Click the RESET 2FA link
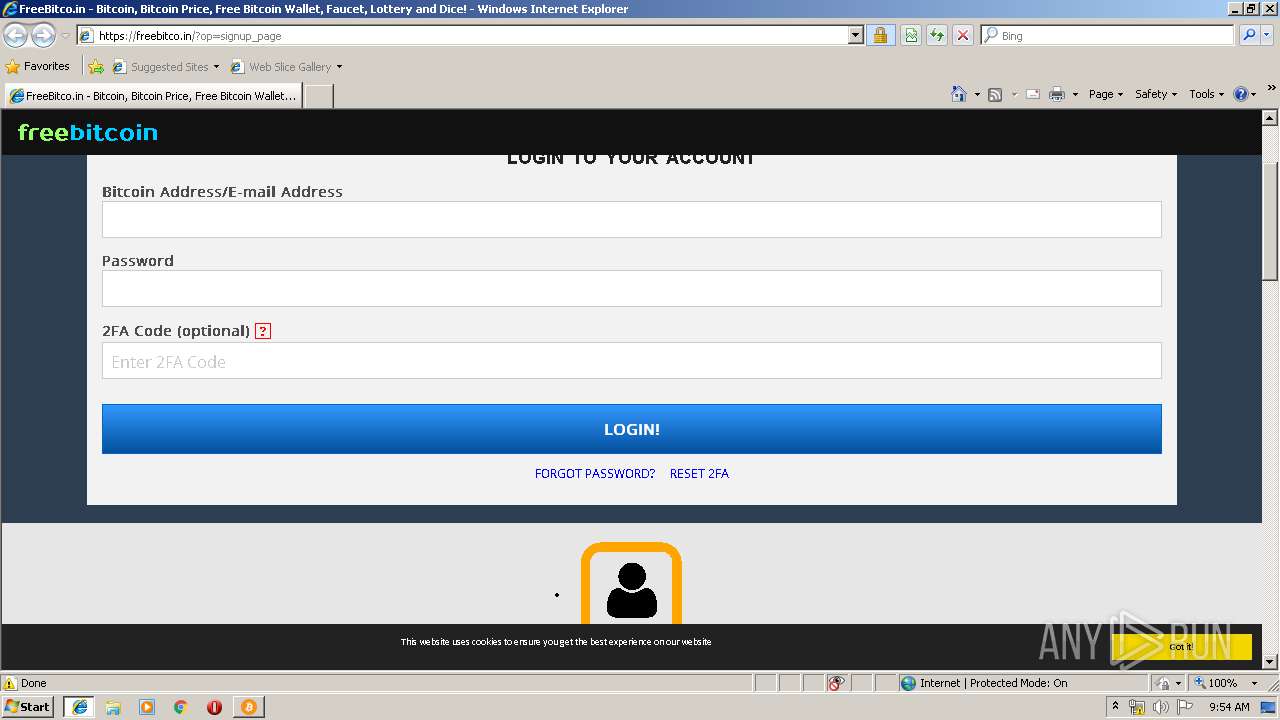 pos(699,474)
